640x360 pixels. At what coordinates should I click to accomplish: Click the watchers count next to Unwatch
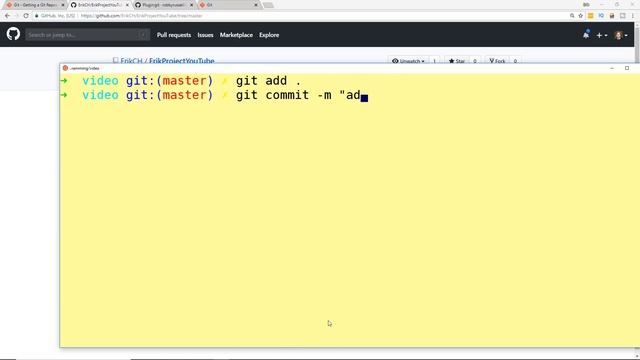[434, 60]
